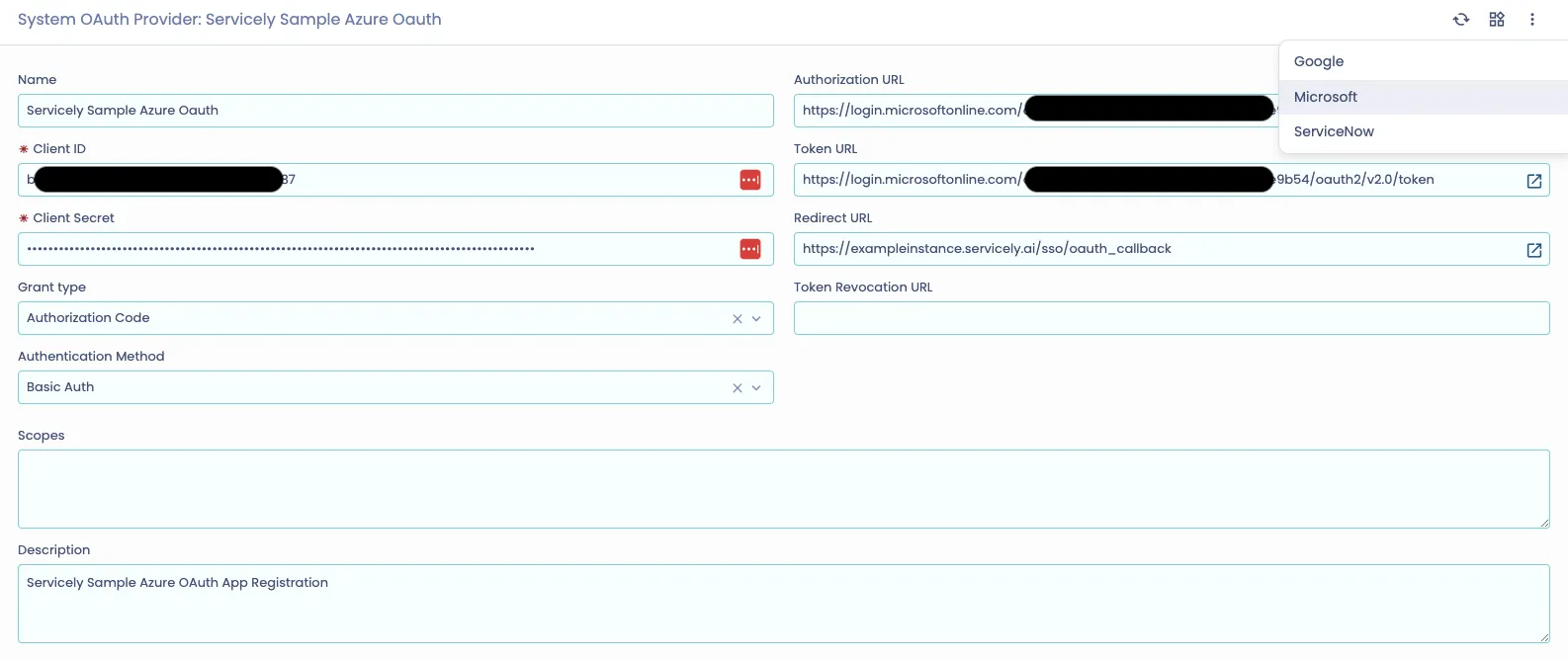Click the Authentication Method label
The height and width of the screenshot is (659, 1568).
pyautogui.click(x=91, y=357)
